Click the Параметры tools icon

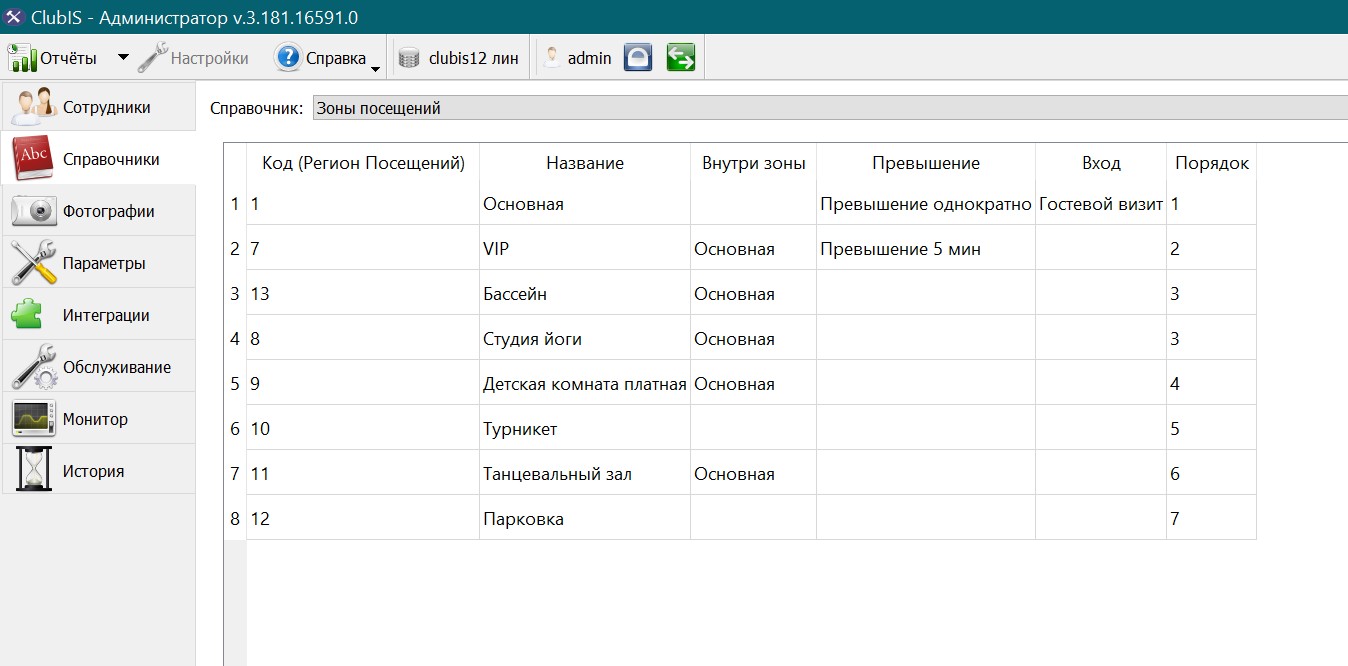click(x=33, y=263)
